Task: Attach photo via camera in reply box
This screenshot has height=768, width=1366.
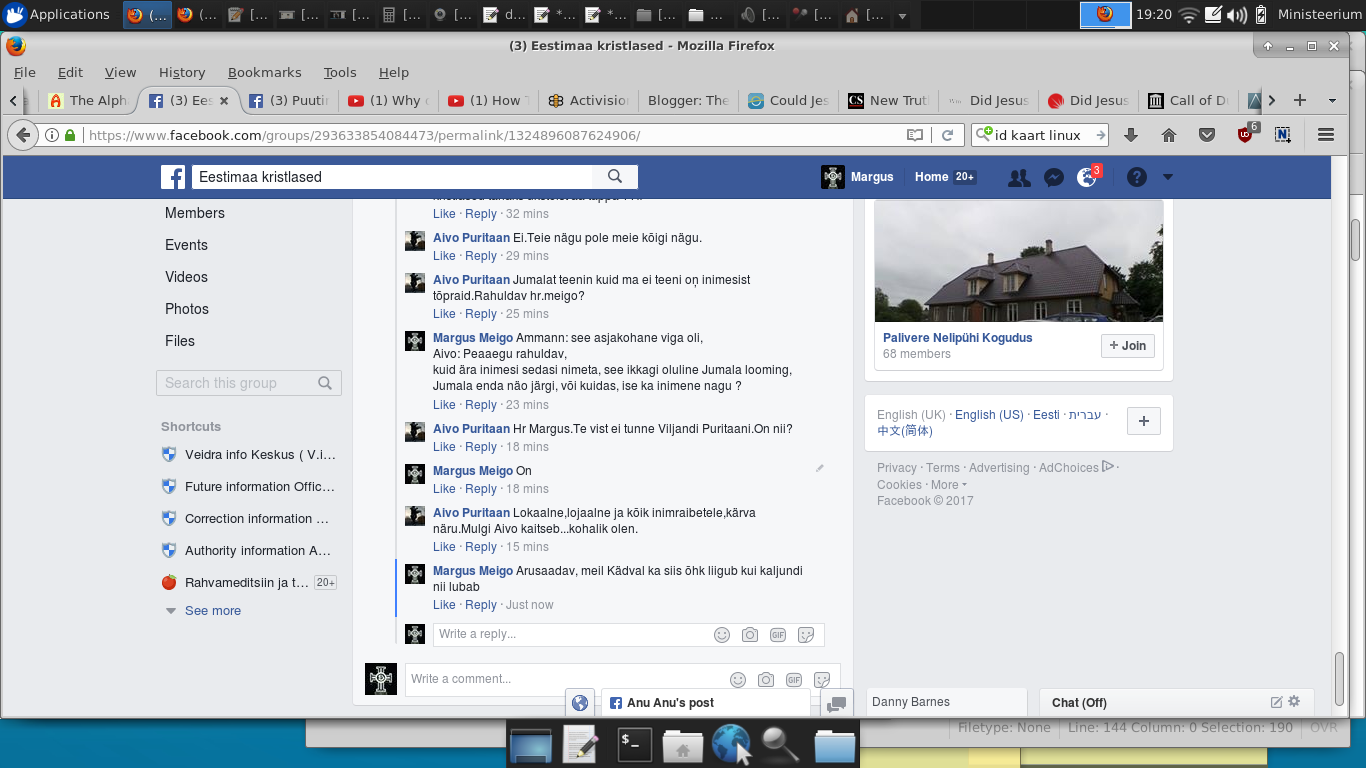Action: click(750, 635)
